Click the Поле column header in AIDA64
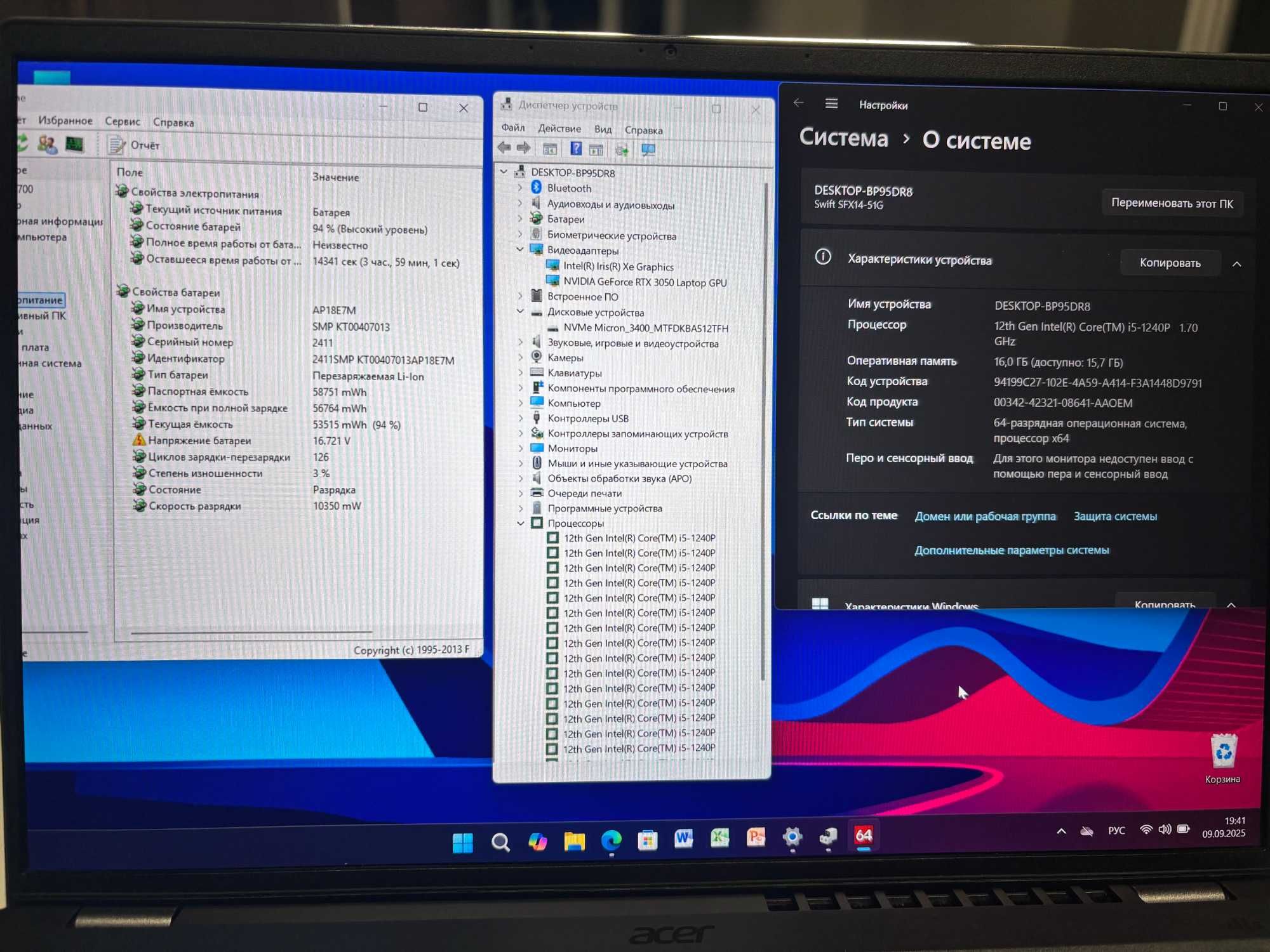This screenshot has width=1270, height=952. pos(130,172)
